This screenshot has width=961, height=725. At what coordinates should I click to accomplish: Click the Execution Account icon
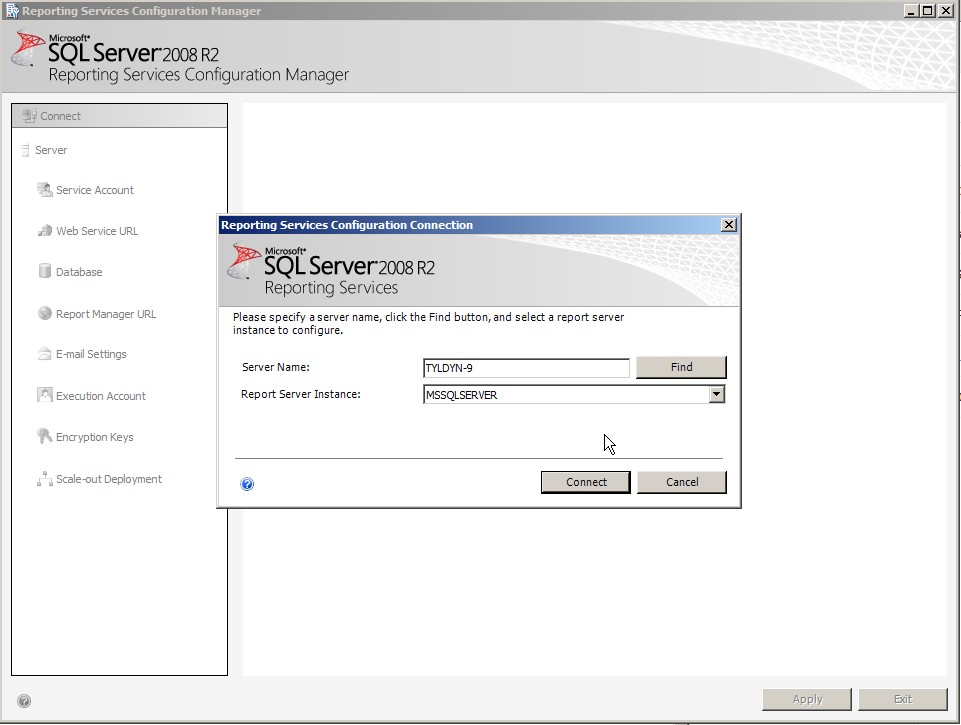[x=44, y=395]
